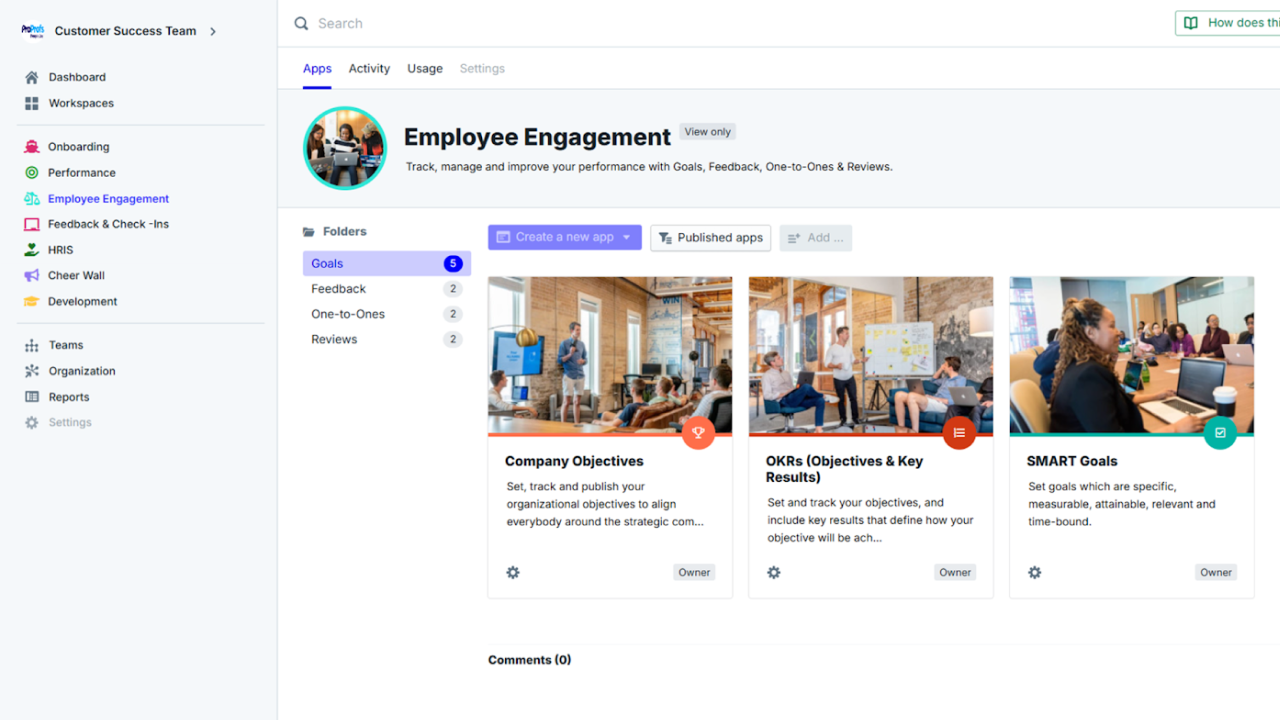Open settings gear on SMART Goals card
Viewport: 1280px width, 720px height.
coord(1035,573)
